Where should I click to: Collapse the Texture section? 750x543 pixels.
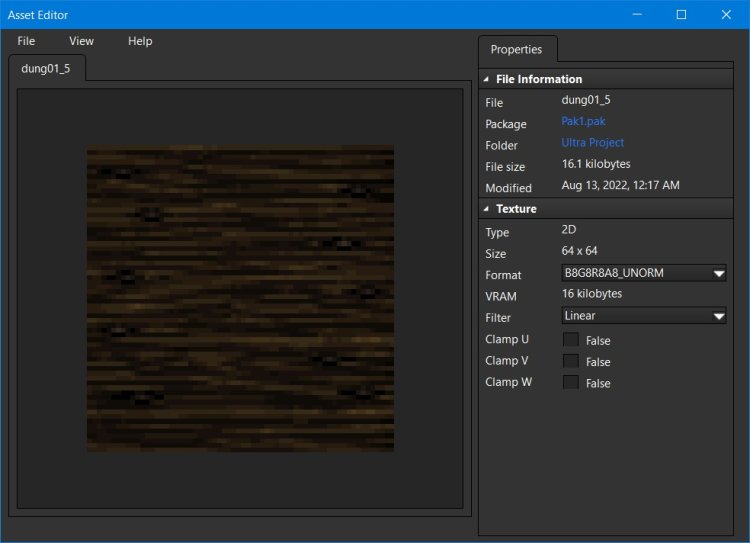487,209
